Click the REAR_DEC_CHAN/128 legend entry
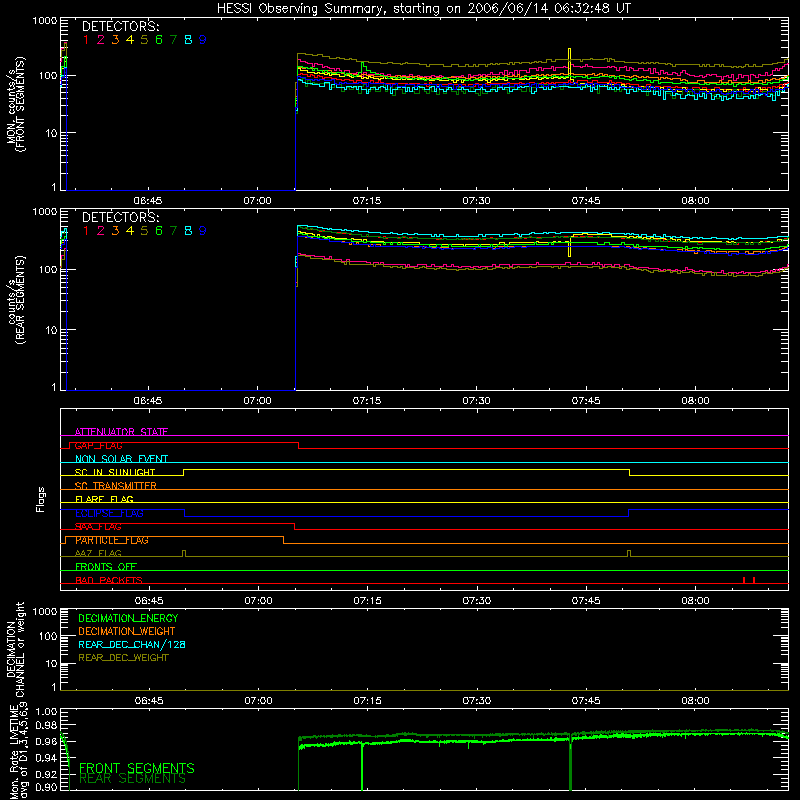The image size is (800, 800). 132,644
